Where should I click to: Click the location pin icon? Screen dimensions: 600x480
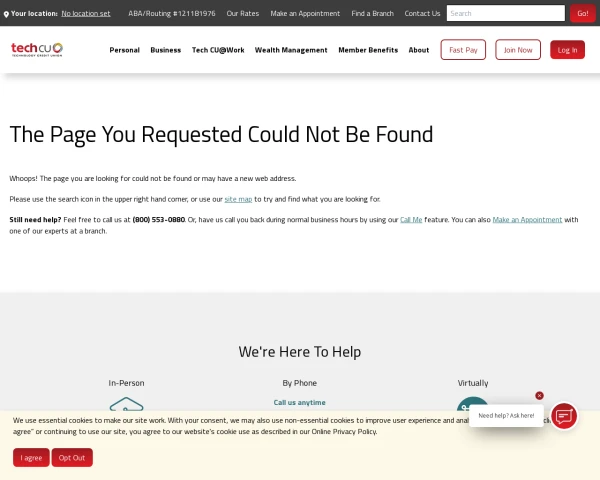tap(6, 14)
